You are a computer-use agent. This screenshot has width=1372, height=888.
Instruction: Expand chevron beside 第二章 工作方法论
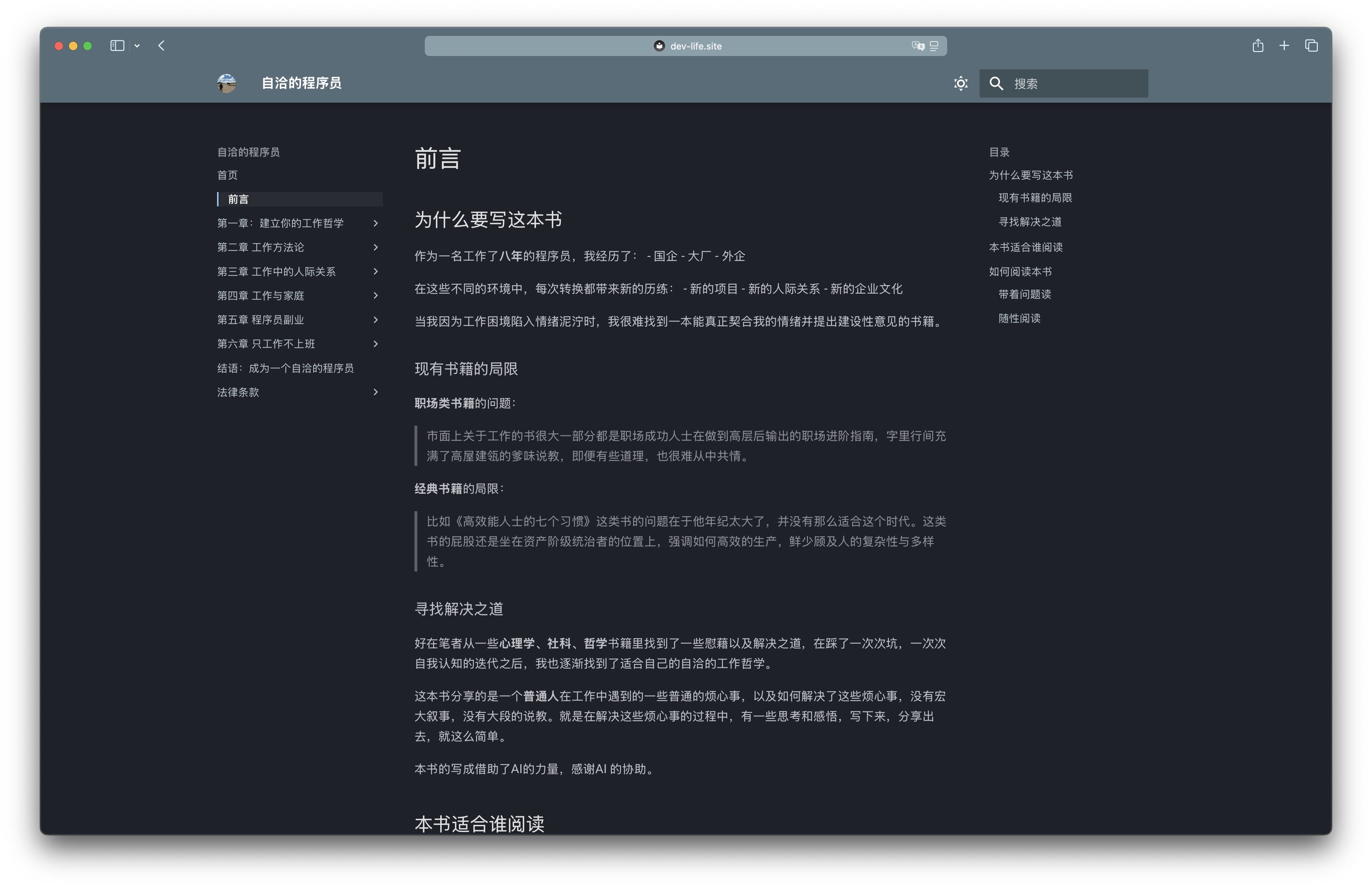pos(376,247)
